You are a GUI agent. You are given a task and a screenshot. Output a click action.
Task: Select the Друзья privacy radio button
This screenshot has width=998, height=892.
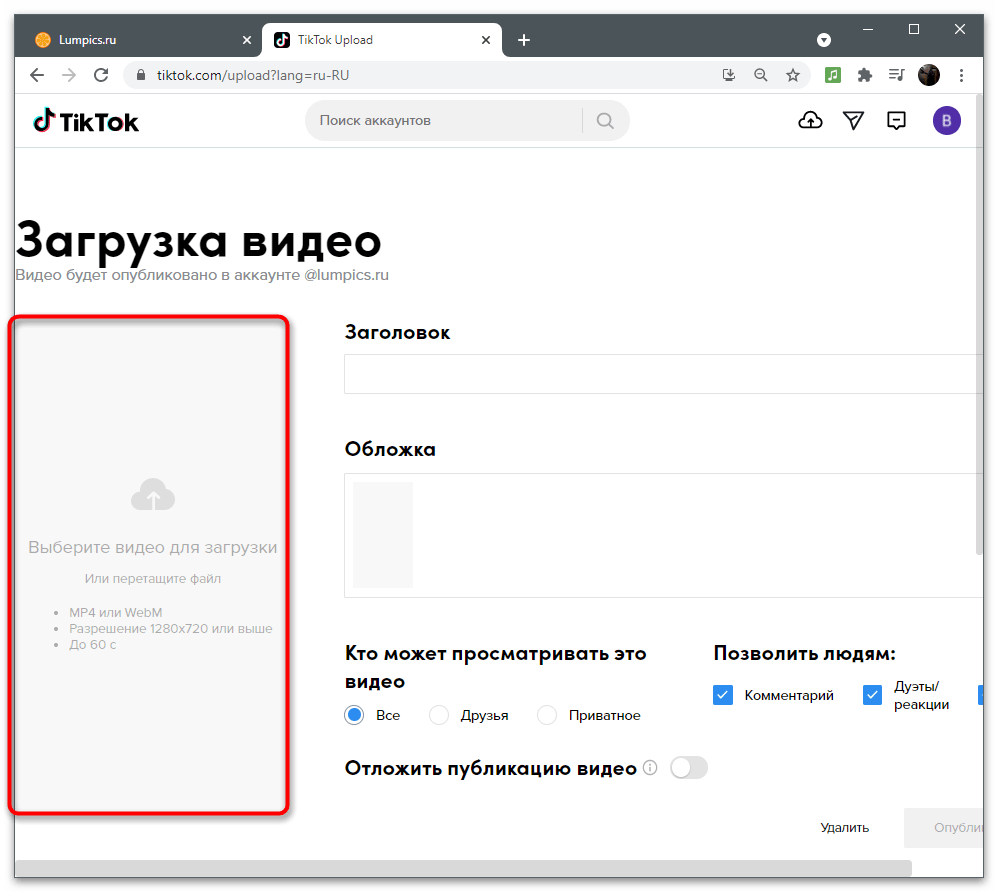pos(438,715)
